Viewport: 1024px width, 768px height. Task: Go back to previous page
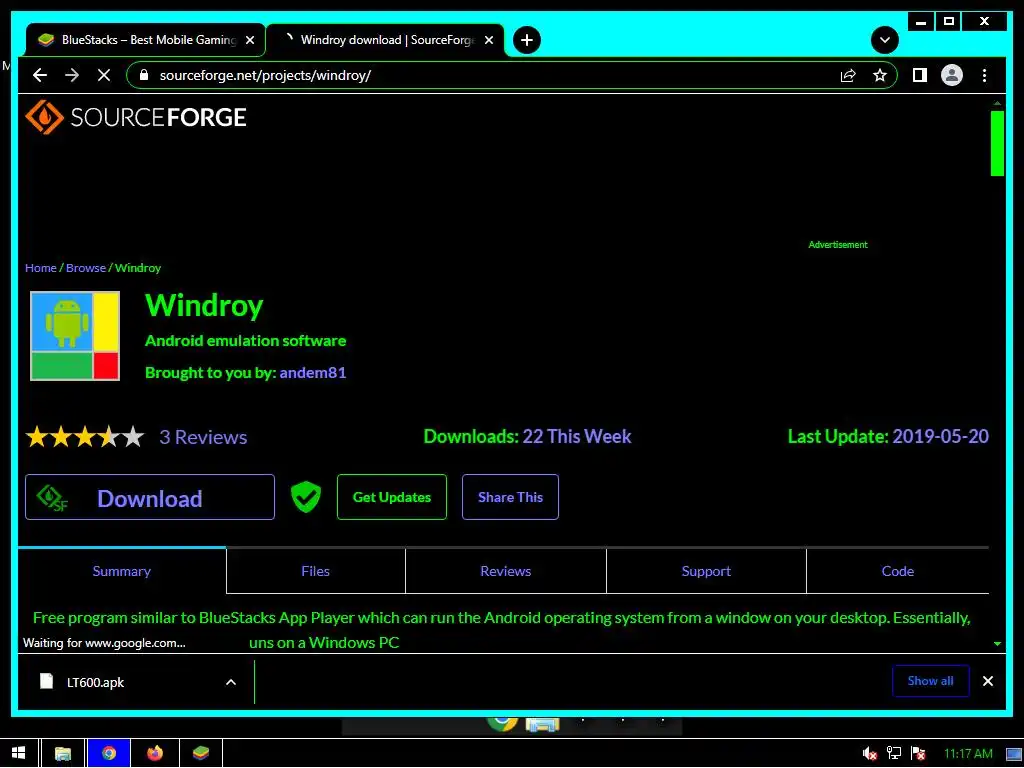(40, 75)
